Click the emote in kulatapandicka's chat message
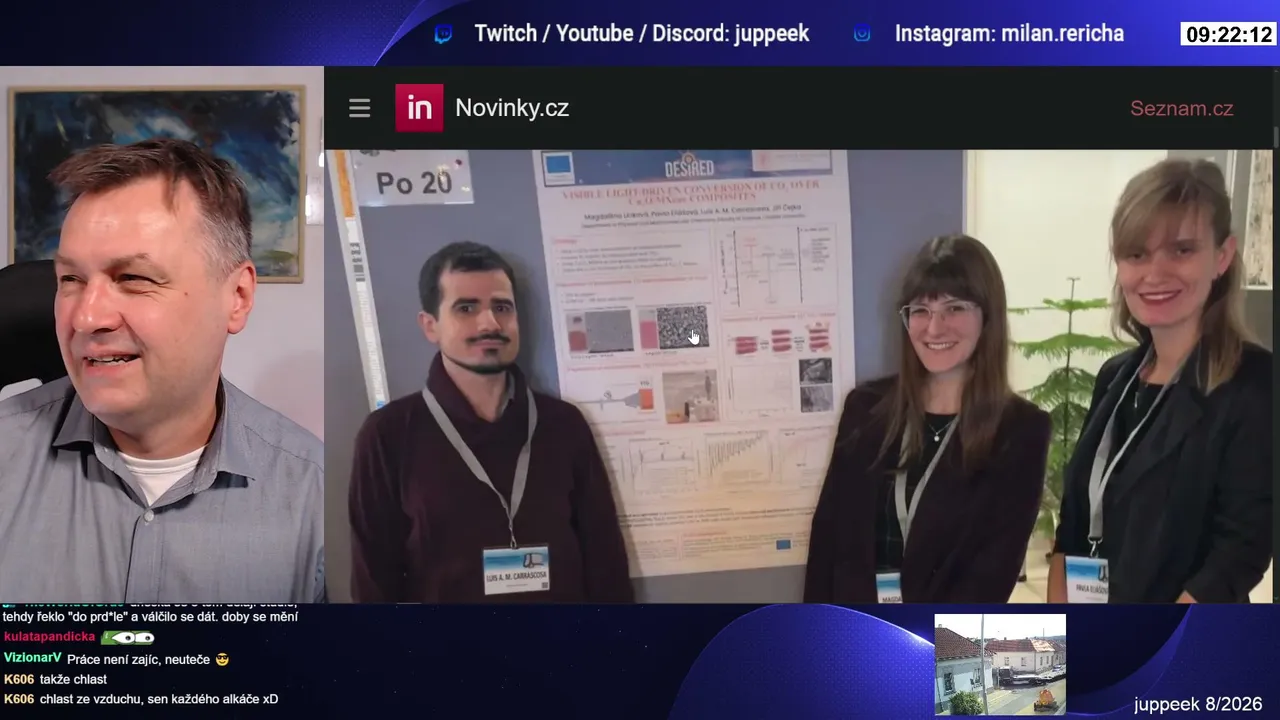1280x720 pixels. pos(128,637)
